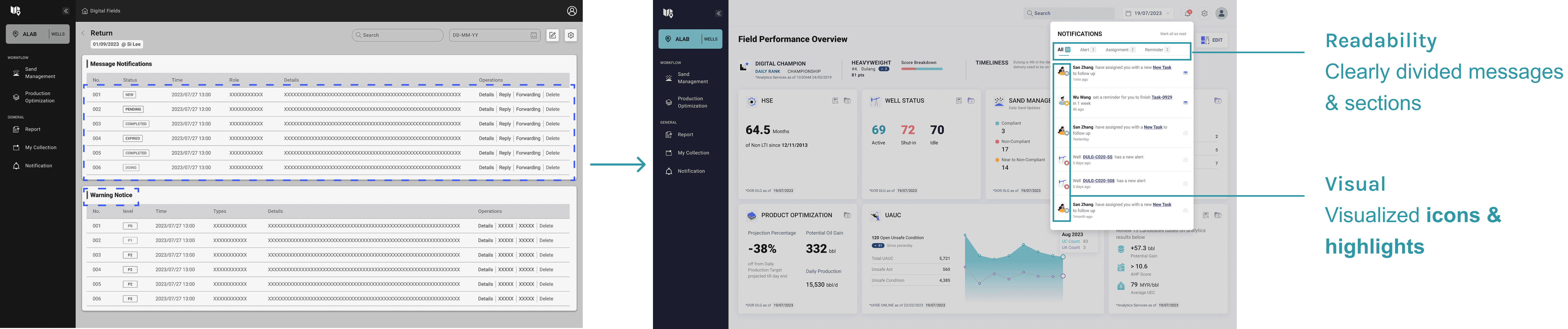Click the edit pencil icon on the Return page
The image size is (1568, 329).
552,35
